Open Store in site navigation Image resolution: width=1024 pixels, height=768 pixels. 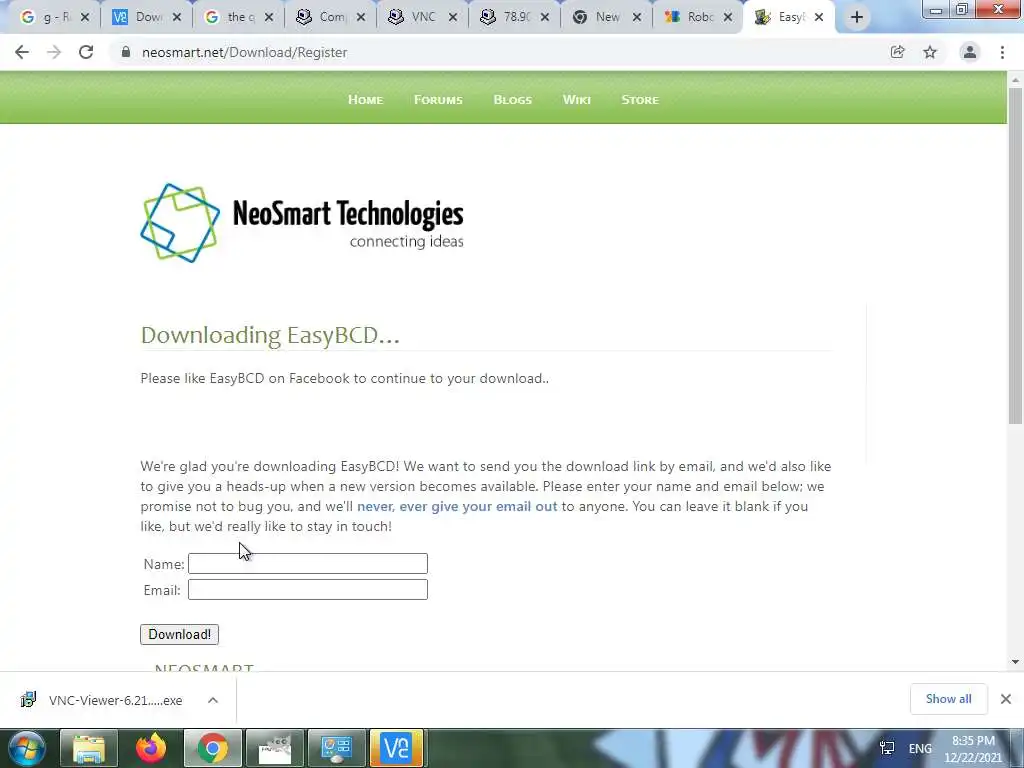coord(640,100)
